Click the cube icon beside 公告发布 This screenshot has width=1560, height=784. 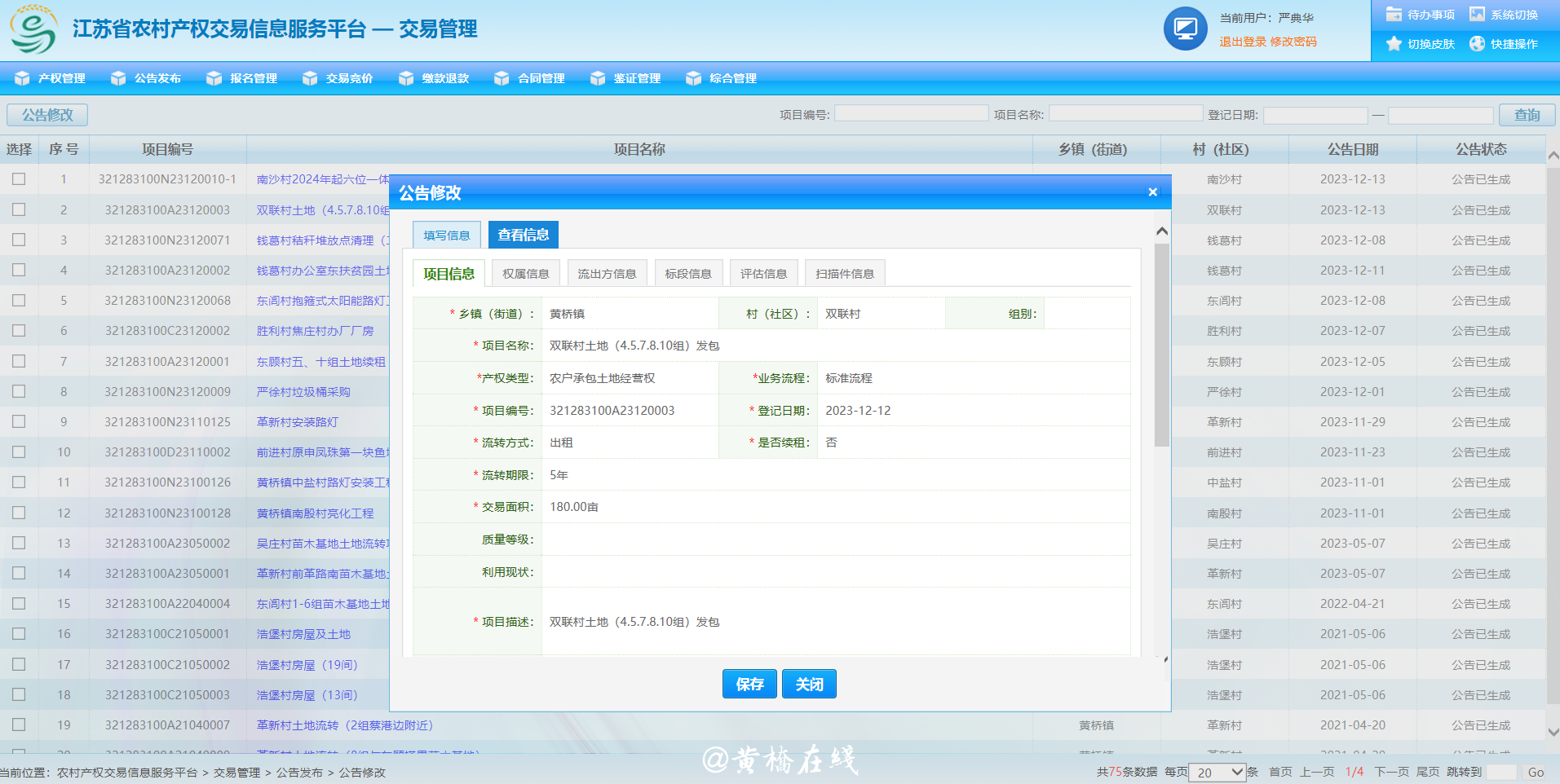point(118,78)
